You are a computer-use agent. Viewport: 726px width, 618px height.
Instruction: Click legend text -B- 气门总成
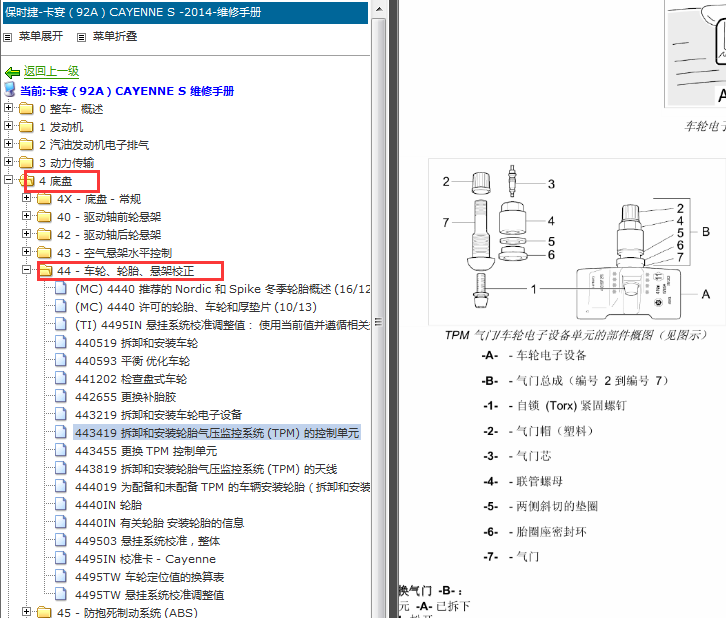point(575,381)
